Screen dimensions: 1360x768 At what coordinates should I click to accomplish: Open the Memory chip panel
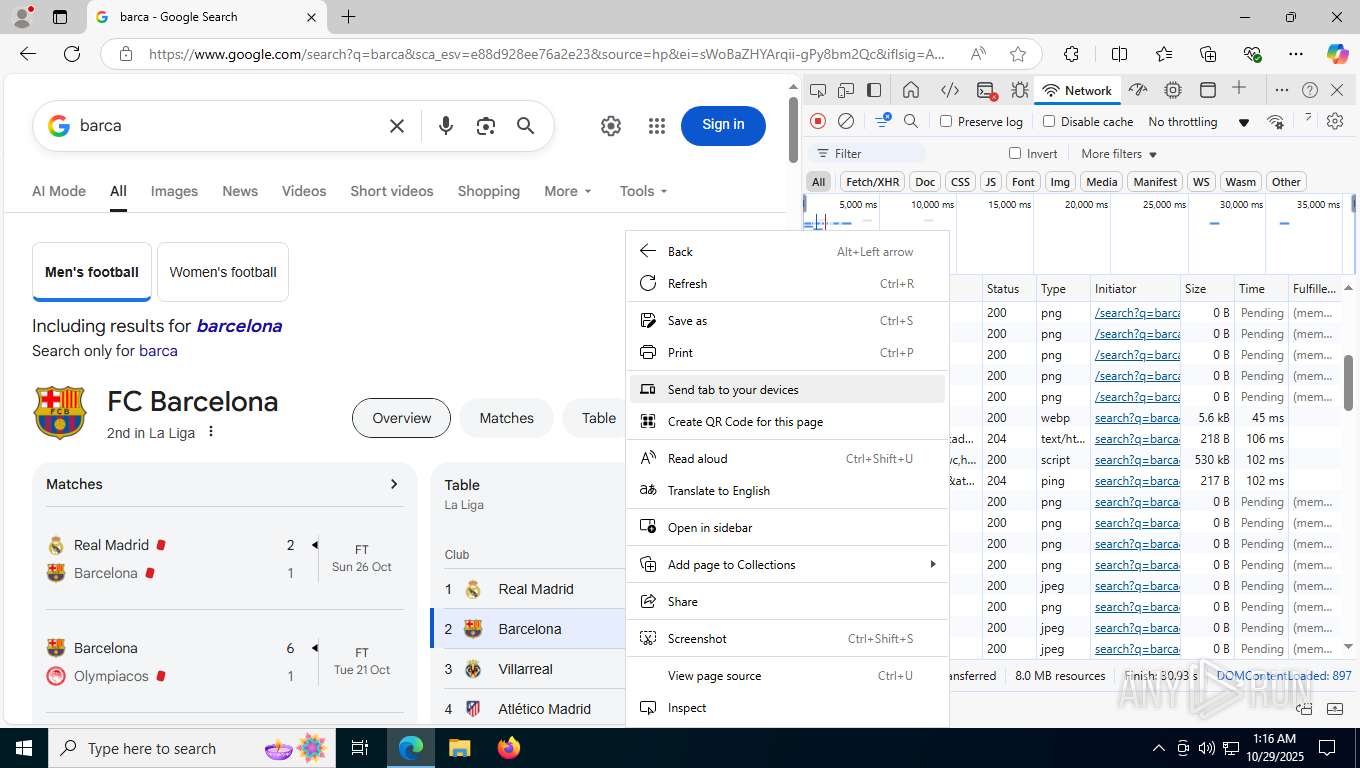pos(1173,90)
